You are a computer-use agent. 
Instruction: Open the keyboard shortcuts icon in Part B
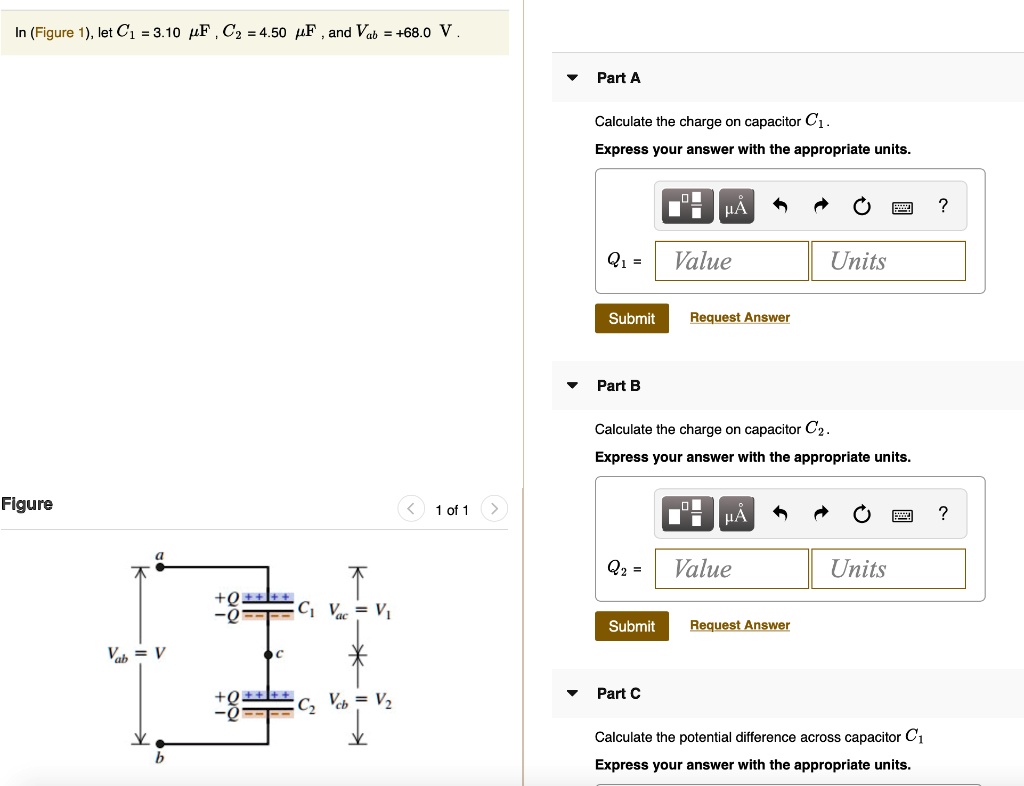coord(903,513)
